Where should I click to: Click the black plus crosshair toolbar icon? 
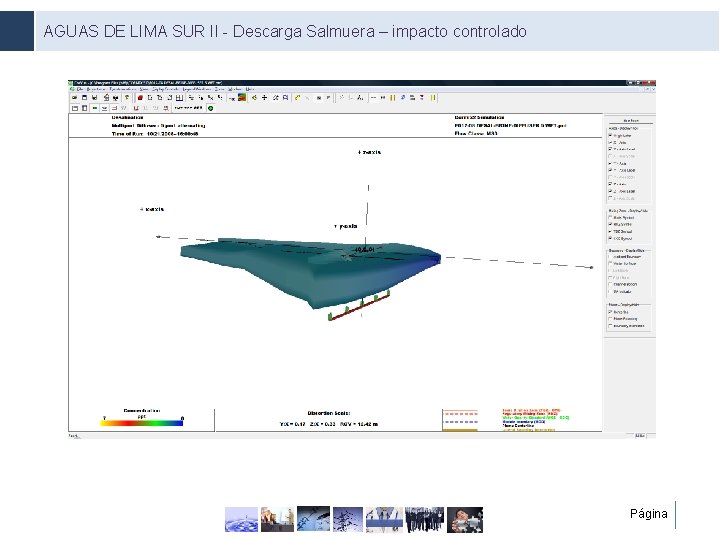pyautogui.click(x=264, y=98)
